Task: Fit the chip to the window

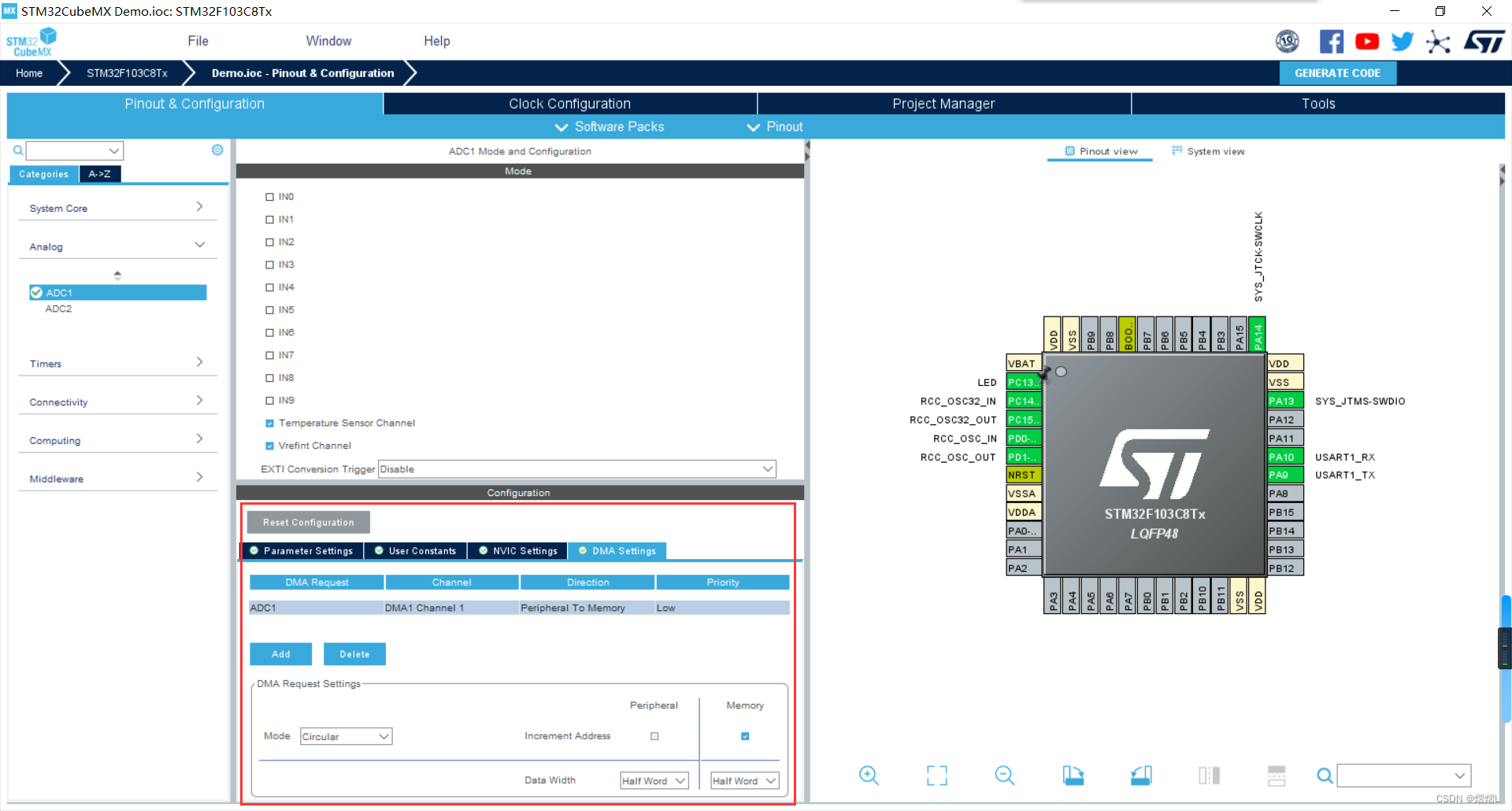Action: click(x=937, y=776)
